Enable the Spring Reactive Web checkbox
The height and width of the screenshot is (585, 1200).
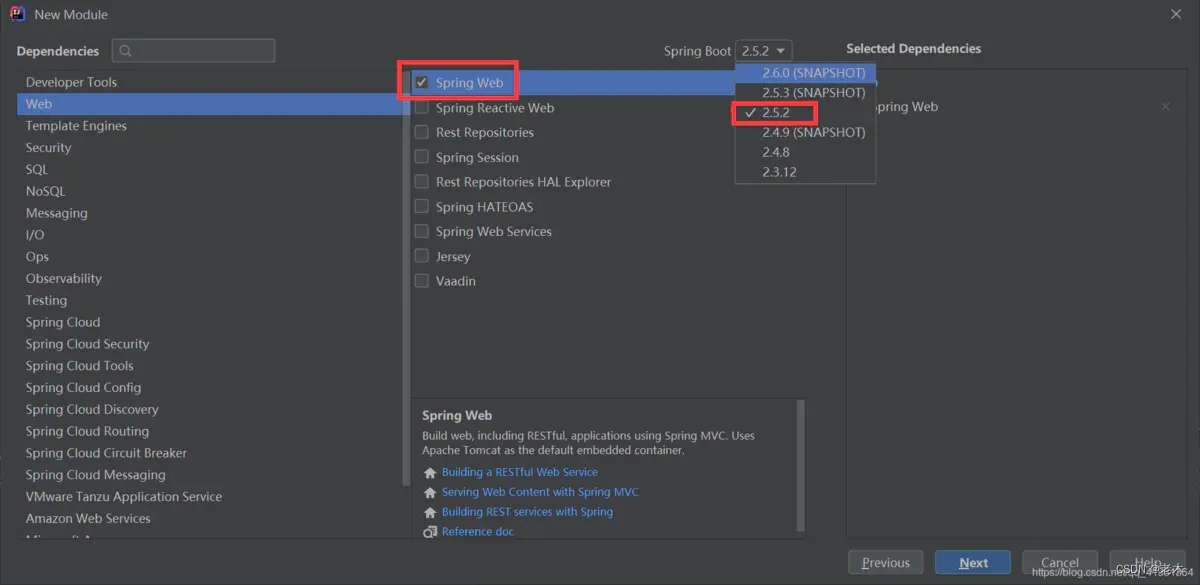422,108
